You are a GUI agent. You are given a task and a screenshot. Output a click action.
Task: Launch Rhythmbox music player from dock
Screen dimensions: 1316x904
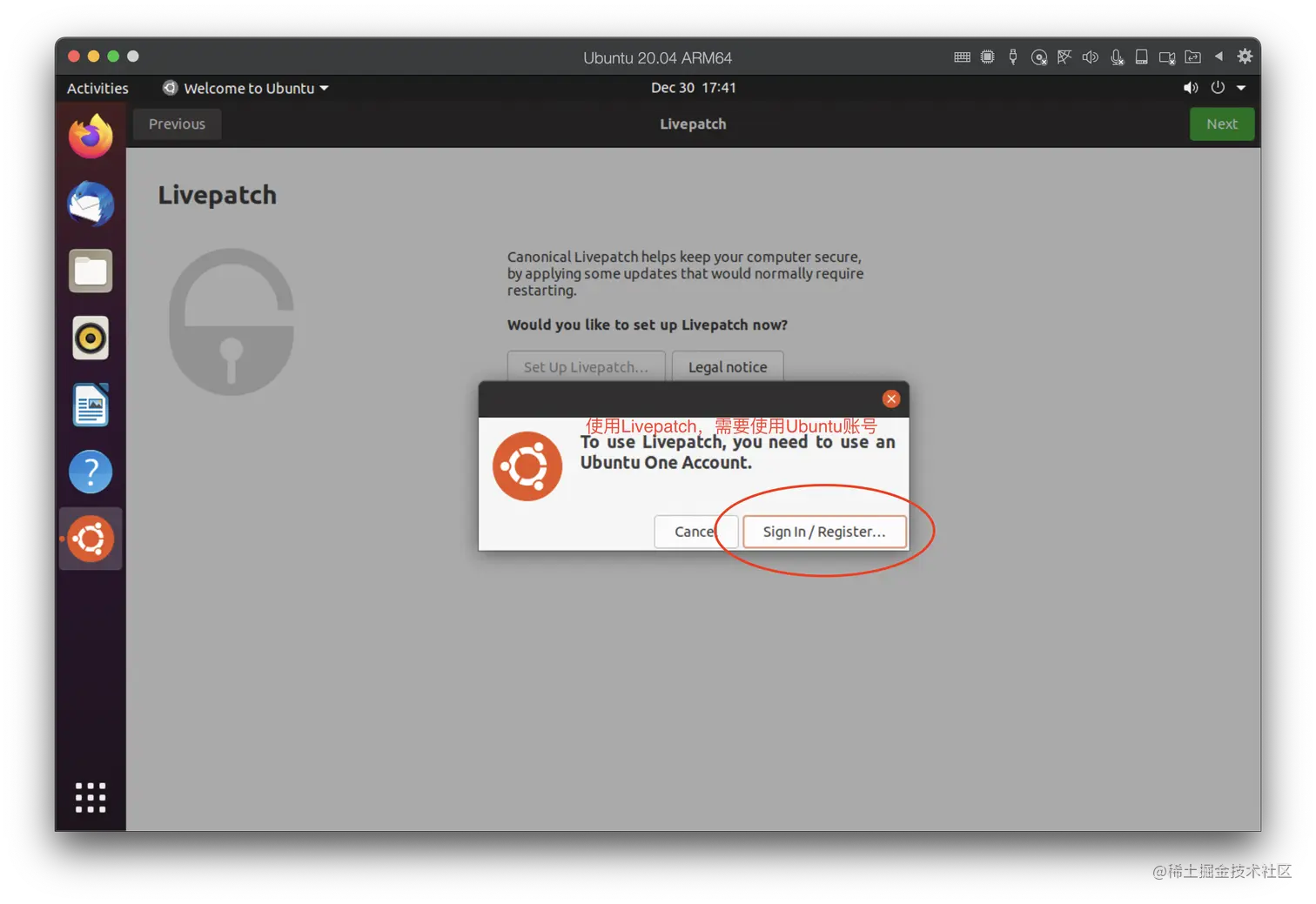[x=91, y=338]
